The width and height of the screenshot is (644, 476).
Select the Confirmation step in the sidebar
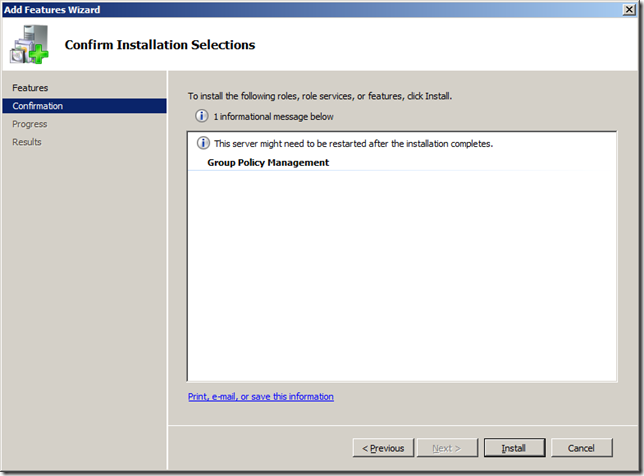[x=38, y=106]
